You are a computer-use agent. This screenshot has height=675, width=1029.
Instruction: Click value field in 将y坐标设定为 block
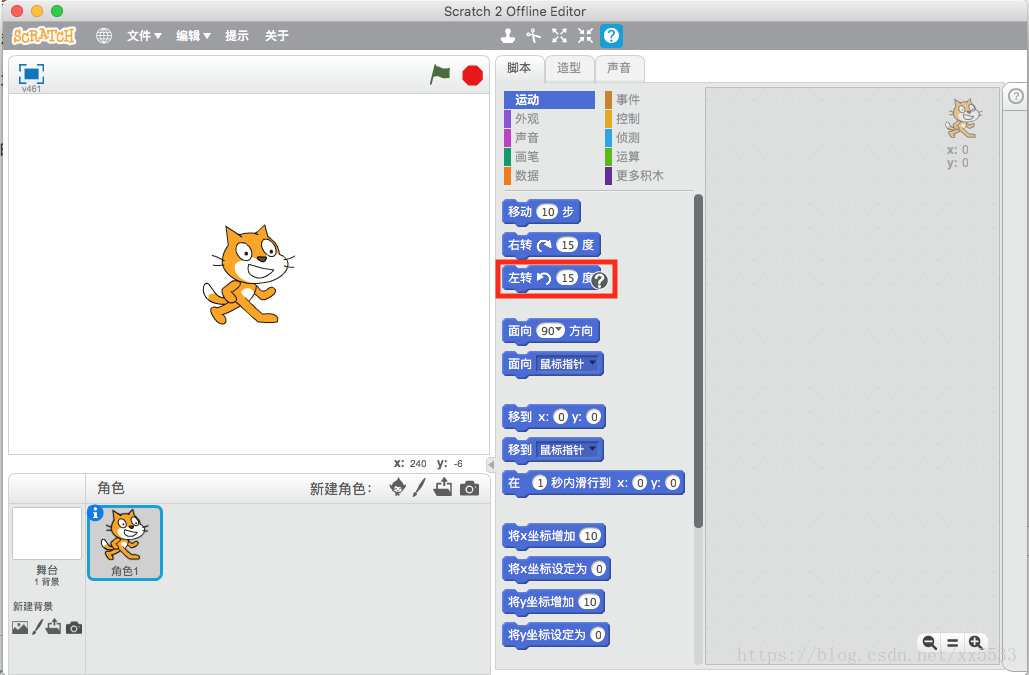[x=597, y=634]
